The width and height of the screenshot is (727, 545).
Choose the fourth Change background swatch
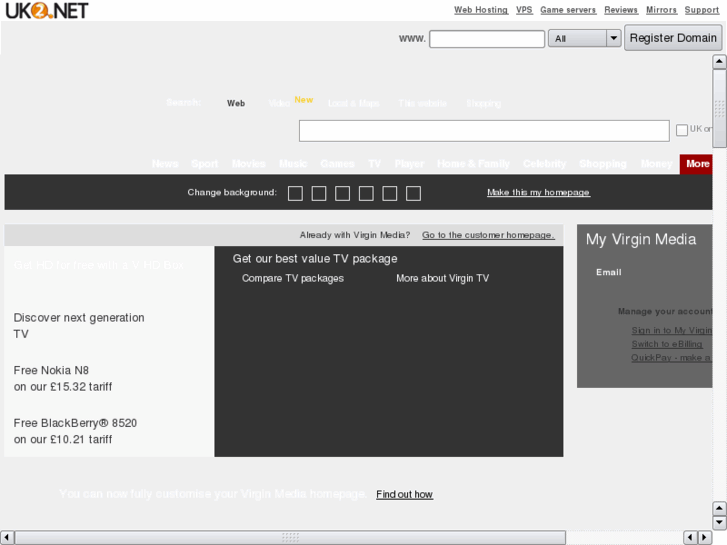tap(366, 193)
